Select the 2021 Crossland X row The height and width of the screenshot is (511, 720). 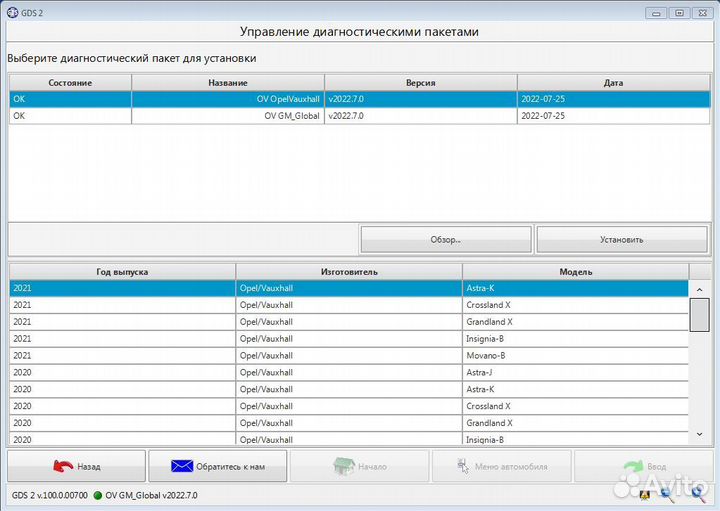[x=348, y=305]
